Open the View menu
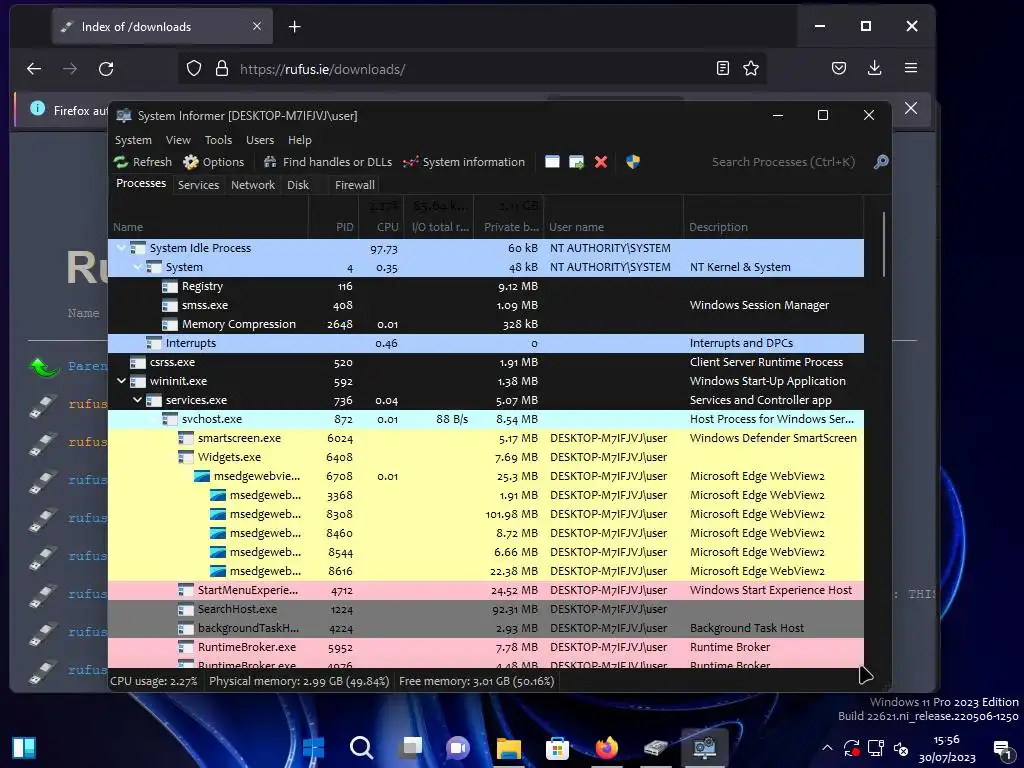1024x768 pixels. coord(178,140)
